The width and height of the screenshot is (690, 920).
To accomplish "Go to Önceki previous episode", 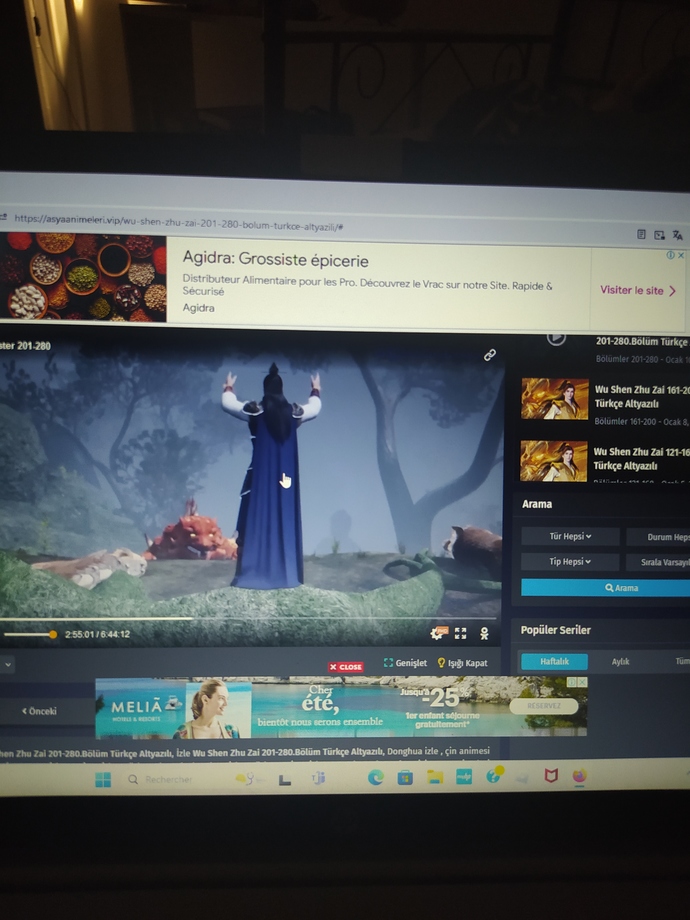I will pyautogui.click(x=39, y=711).
